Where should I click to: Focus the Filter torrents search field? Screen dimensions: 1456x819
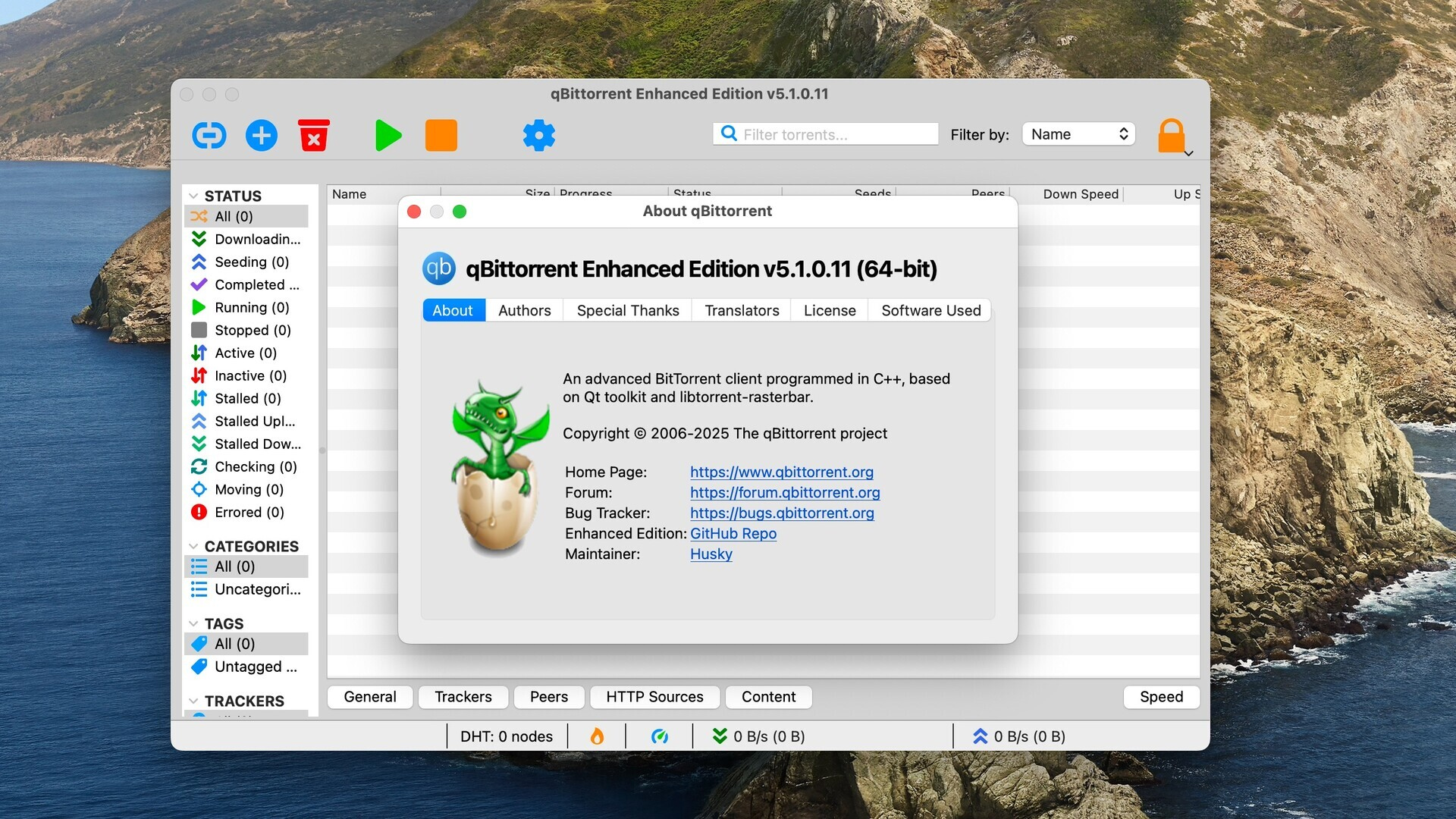pos(826,134)
